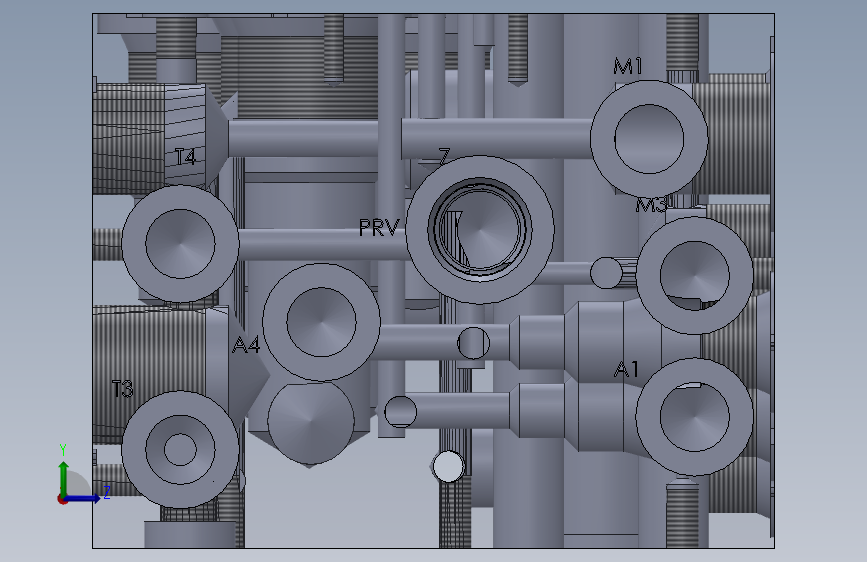
Task: Click the green Y axis of triad
Action: point(64,478)
